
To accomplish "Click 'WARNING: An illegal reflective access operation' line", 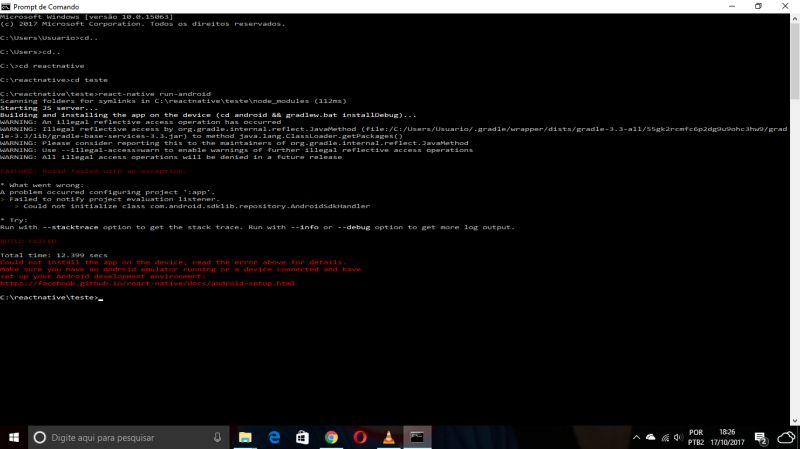I will click(x=141, y=122).
